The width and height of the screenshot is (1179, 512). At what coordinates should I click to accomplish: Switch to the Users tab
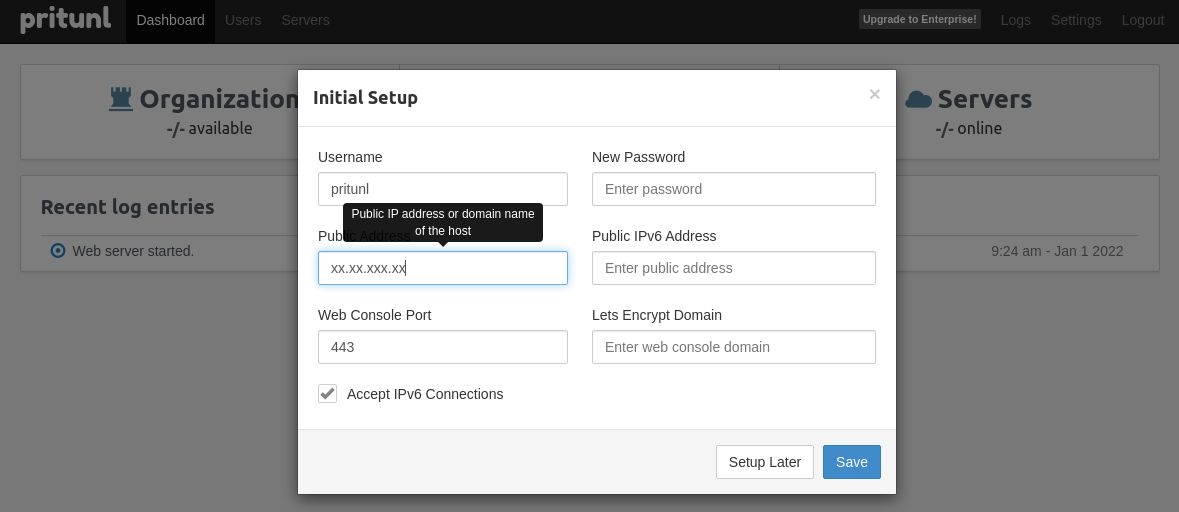click(243, 20)
